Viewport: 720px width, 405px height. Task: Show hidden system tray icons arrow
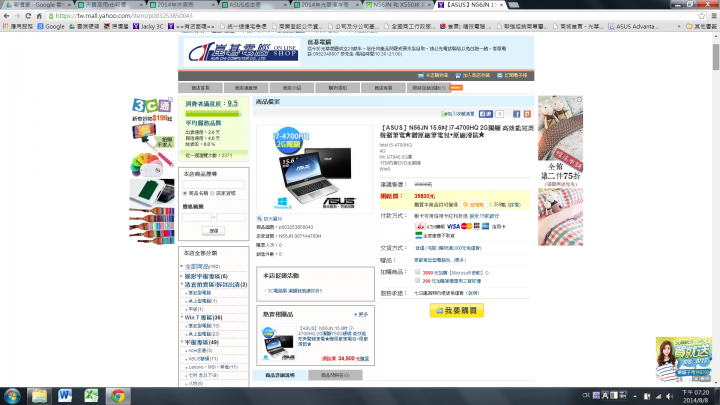[635, 396]
